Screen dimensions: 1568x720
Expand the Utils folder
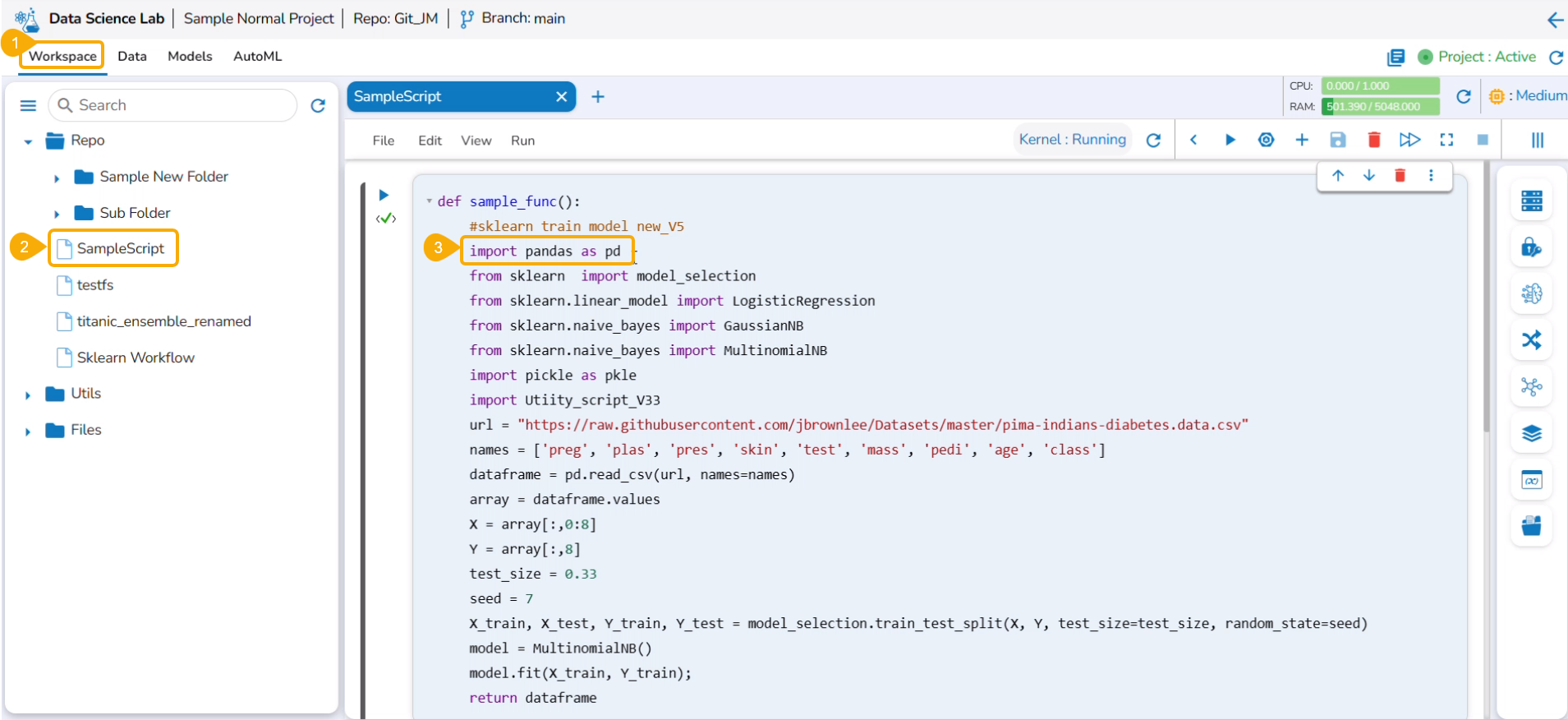[28, 395]
